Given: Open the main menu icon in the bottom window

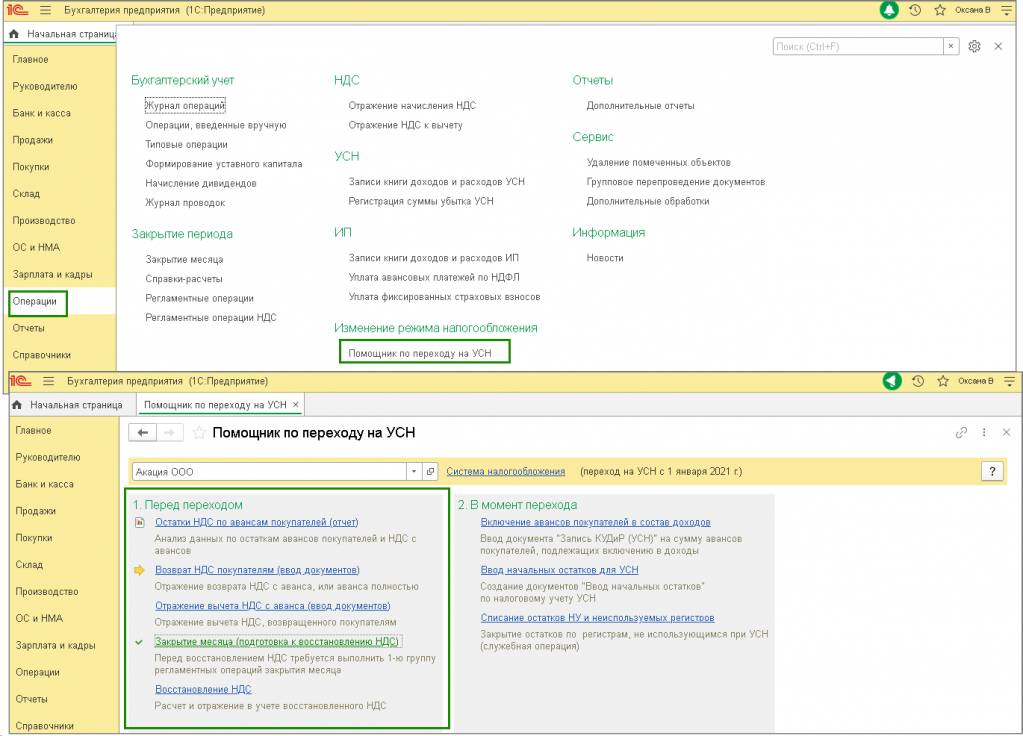Looking at the screenshot, I should tap(48, 381).
